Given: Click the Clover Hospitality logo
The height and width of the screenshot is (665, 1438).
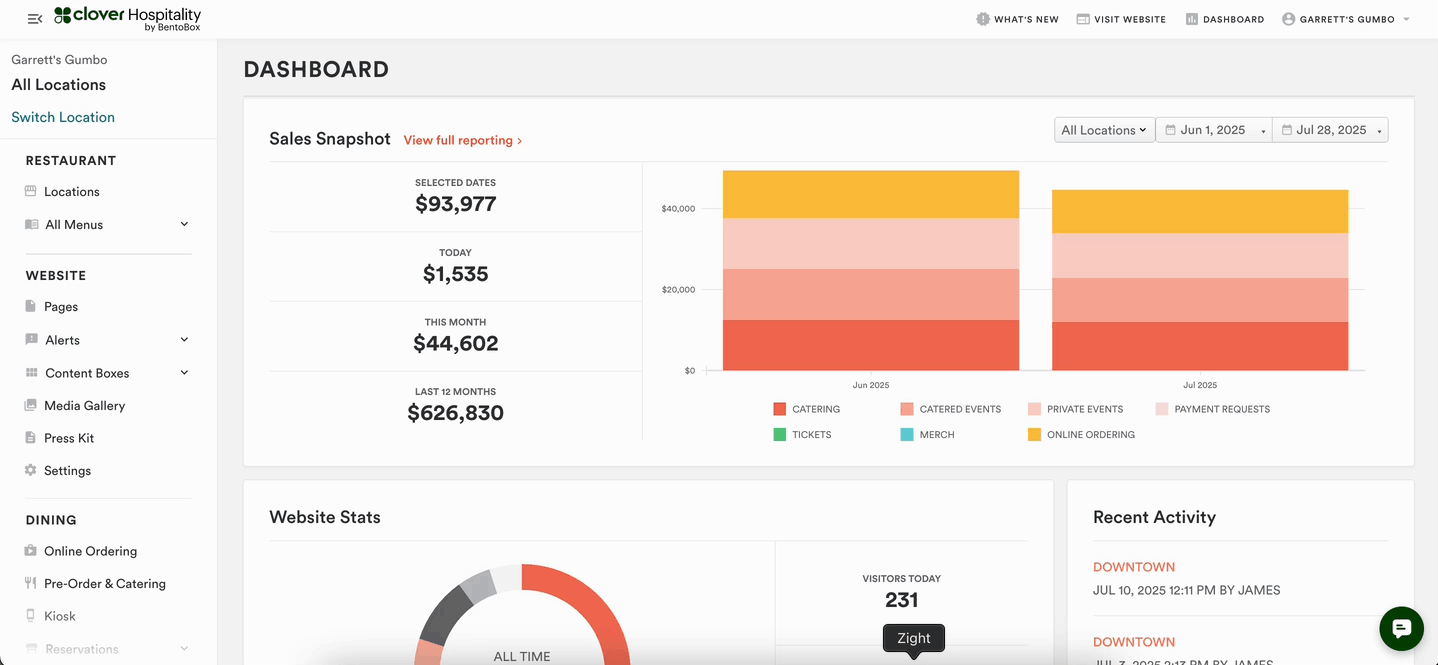Looking at the screenshot, I should click(127, 18).
